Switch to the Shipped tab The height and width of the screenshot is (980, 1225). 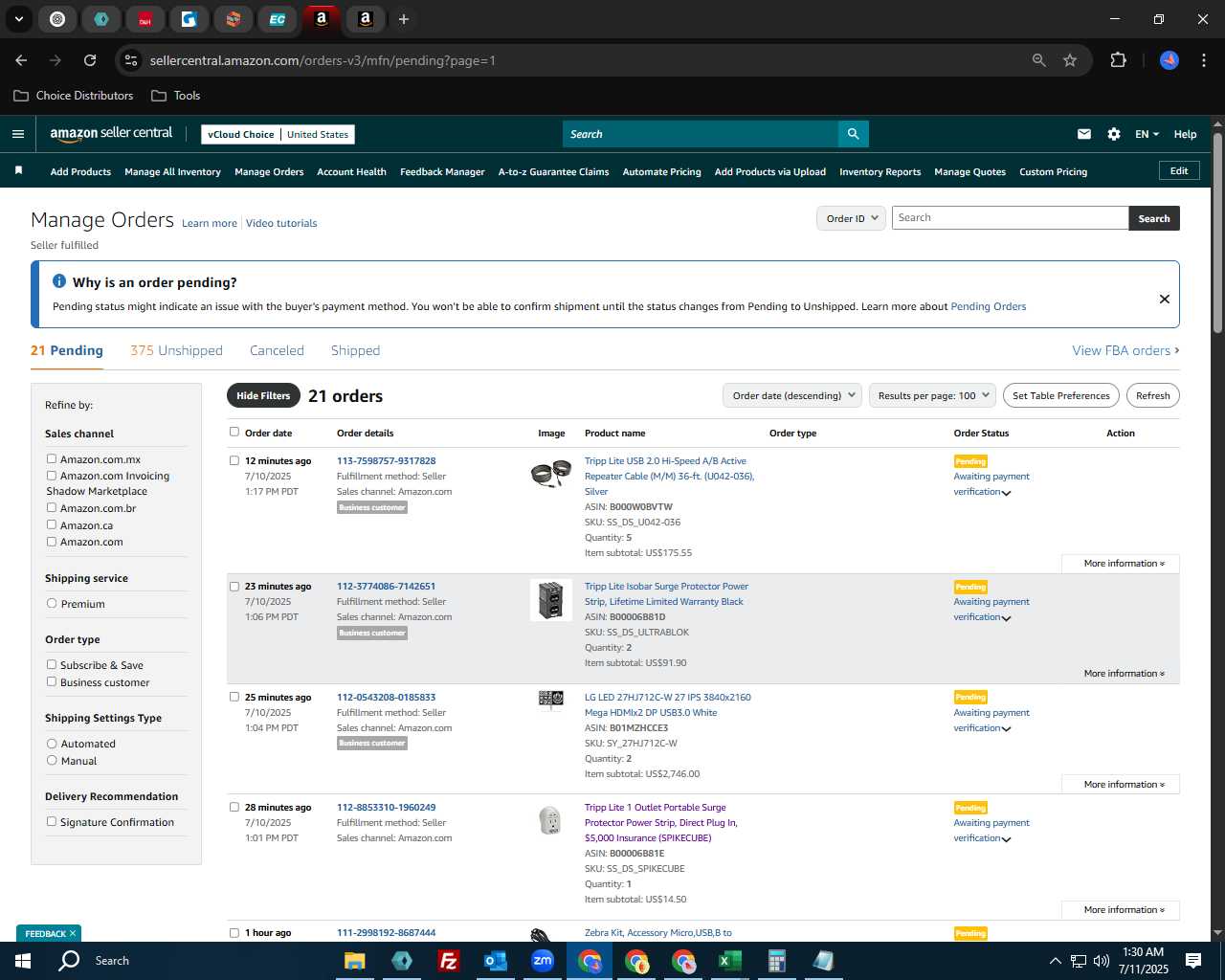point(355,350)
